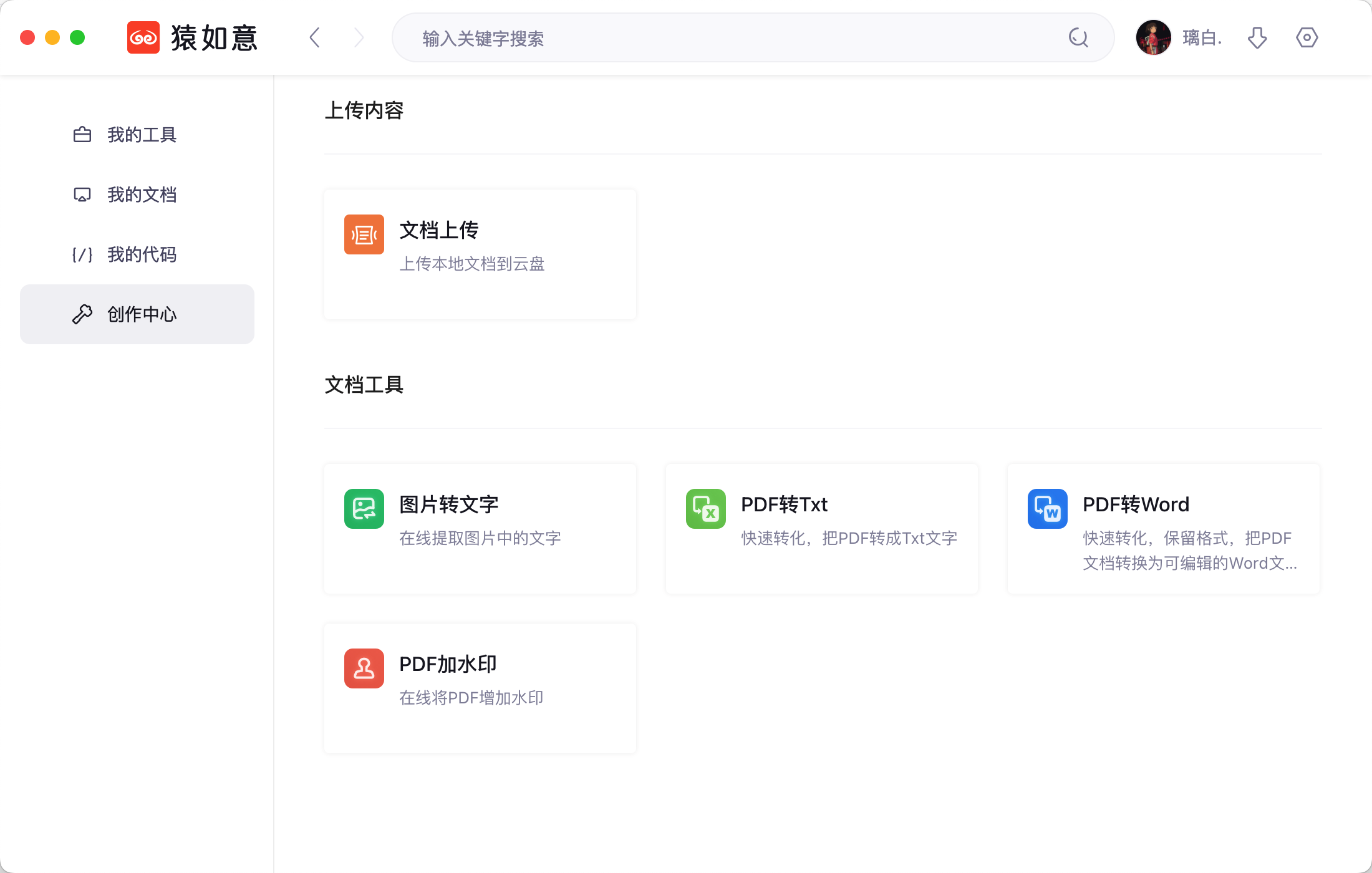
Task: Open the PDF转Word tool title
Action: (x=1136, y=504)
